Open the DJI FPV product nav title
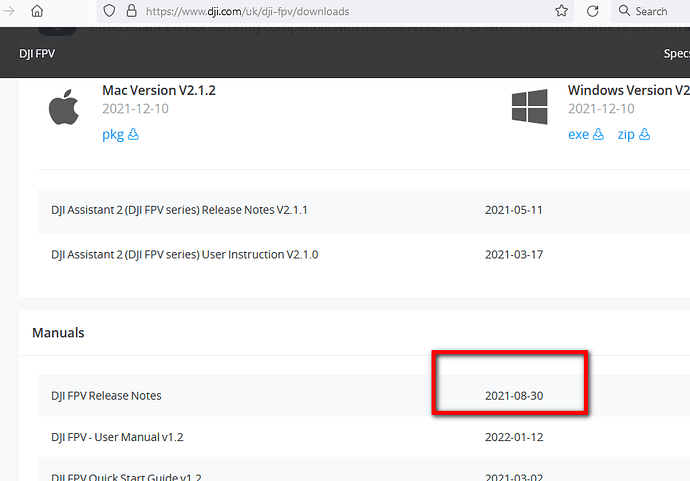Screen dimensions: 690x481 point(37,54)
